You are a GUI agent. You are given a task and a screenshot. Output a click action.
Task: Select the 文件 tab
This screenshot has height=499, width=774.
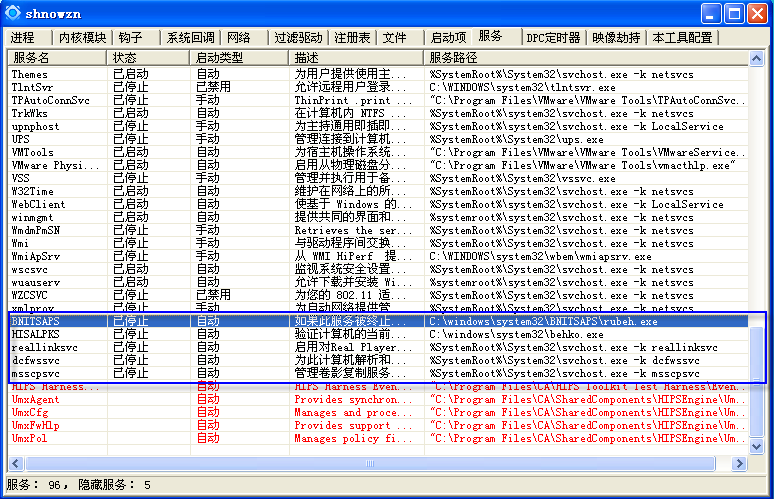[395, 38]
